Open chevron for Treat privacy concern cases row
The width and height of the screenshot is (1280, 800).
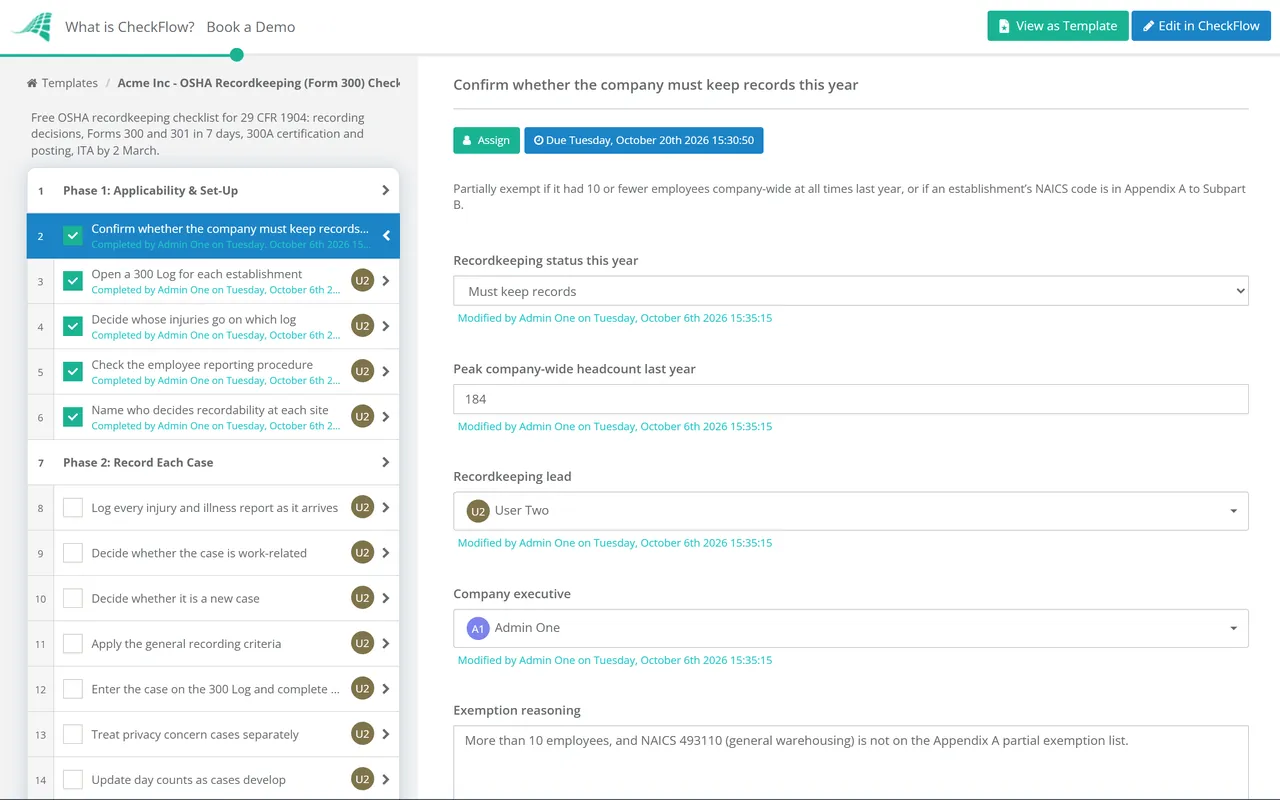[386, 734]
